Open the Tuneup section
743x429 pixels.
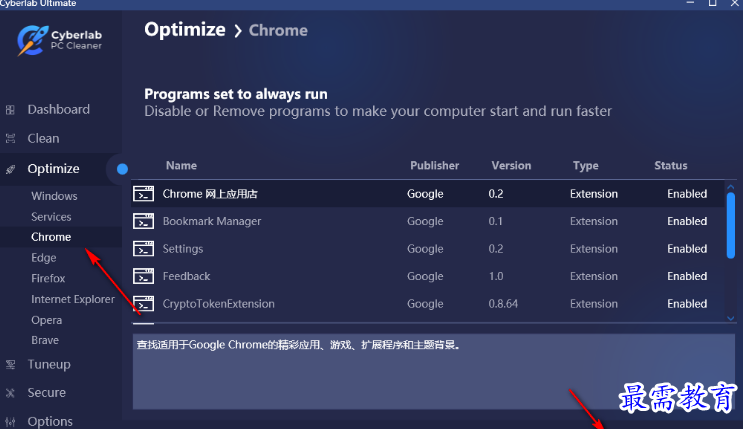tap(49, 364)
